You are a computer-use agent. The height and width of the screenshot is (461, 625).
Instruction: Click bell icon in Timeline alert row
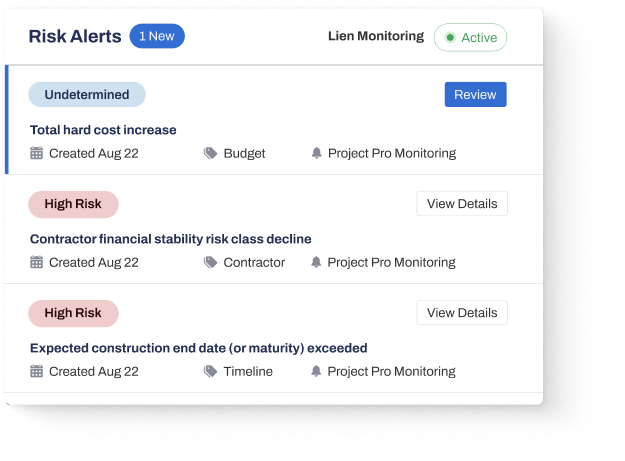coord(316,371)
